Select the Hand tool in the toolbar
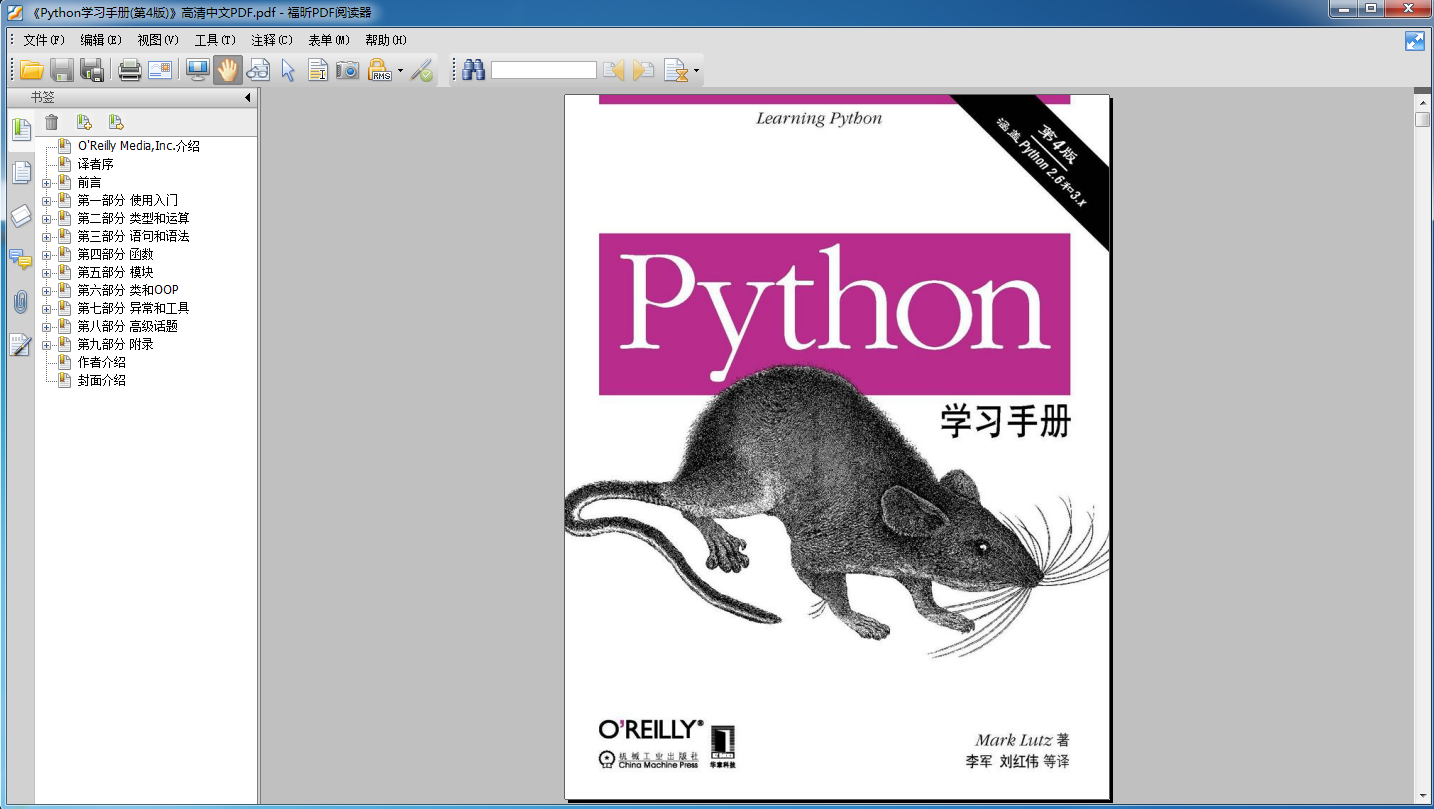The width and height of the screenshot is (1434, 809). (229, 70)
